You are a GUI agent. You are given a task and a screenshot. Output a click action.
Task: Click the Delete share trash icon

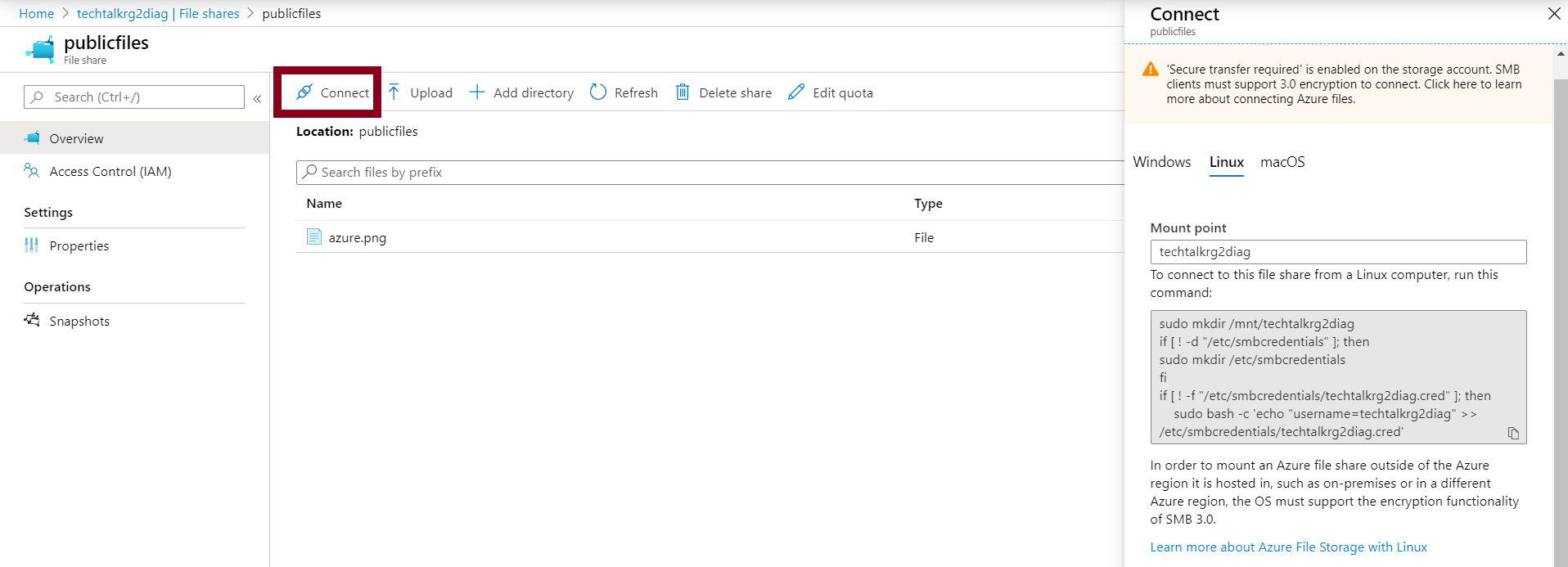coord(683,92)
